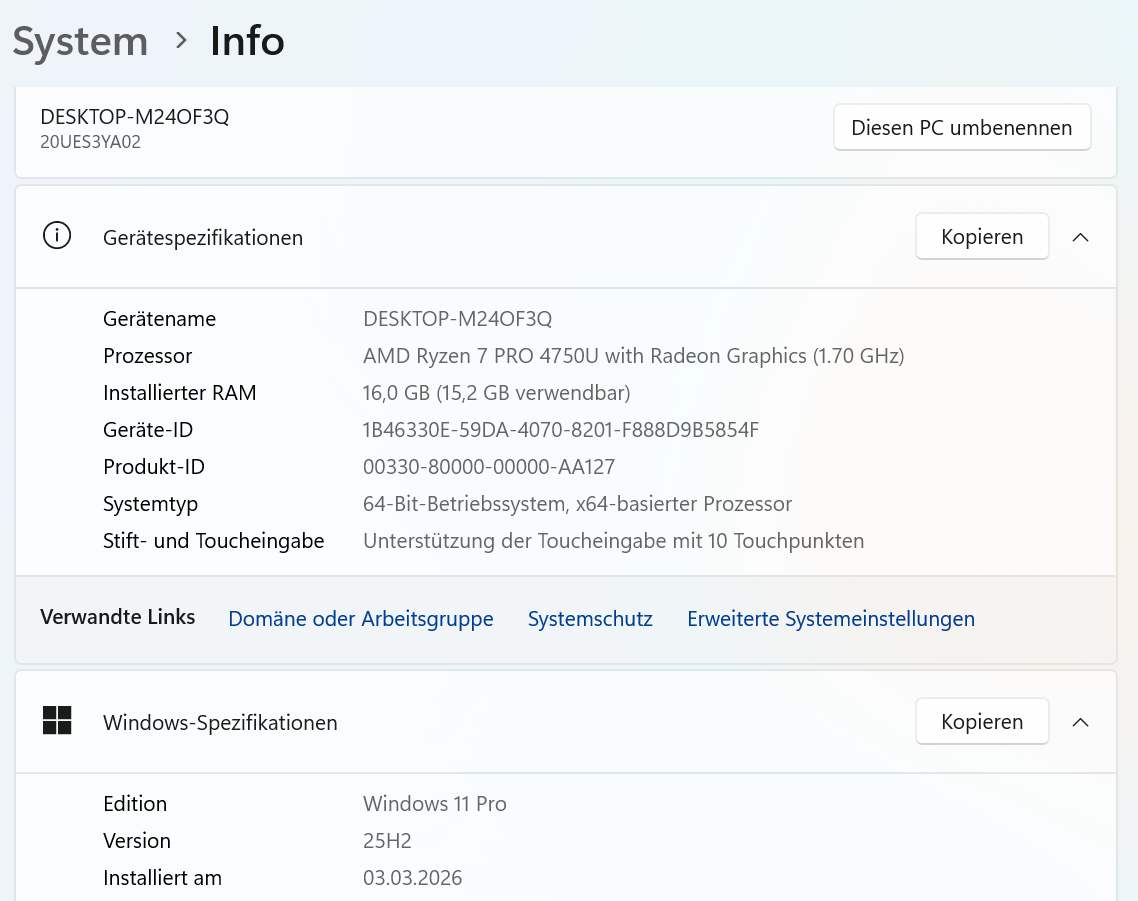Open the Systemschutz link

590,619
